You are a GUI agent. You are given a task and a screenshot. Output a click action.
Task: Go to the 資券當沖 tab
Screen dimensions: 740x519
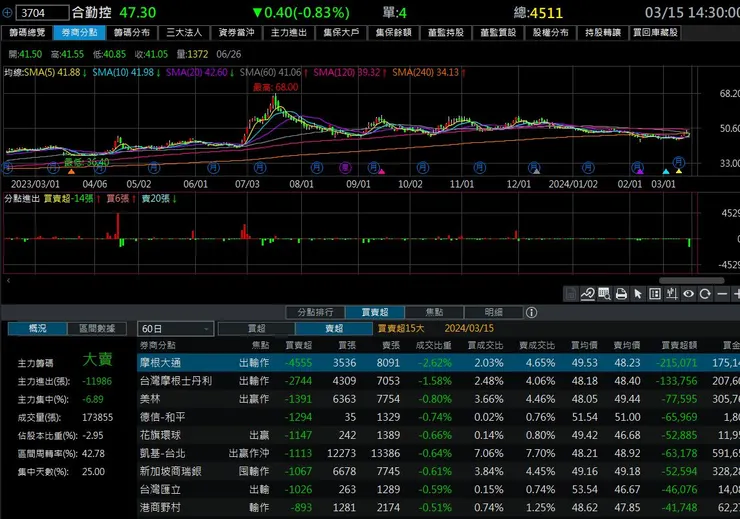[236, 33]
